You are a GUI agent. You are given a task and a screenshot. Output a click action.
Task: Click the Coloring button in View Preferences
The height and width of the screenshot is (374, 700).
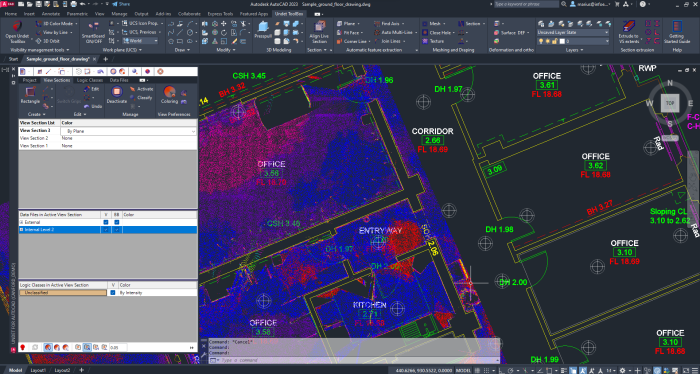[169, 95]
